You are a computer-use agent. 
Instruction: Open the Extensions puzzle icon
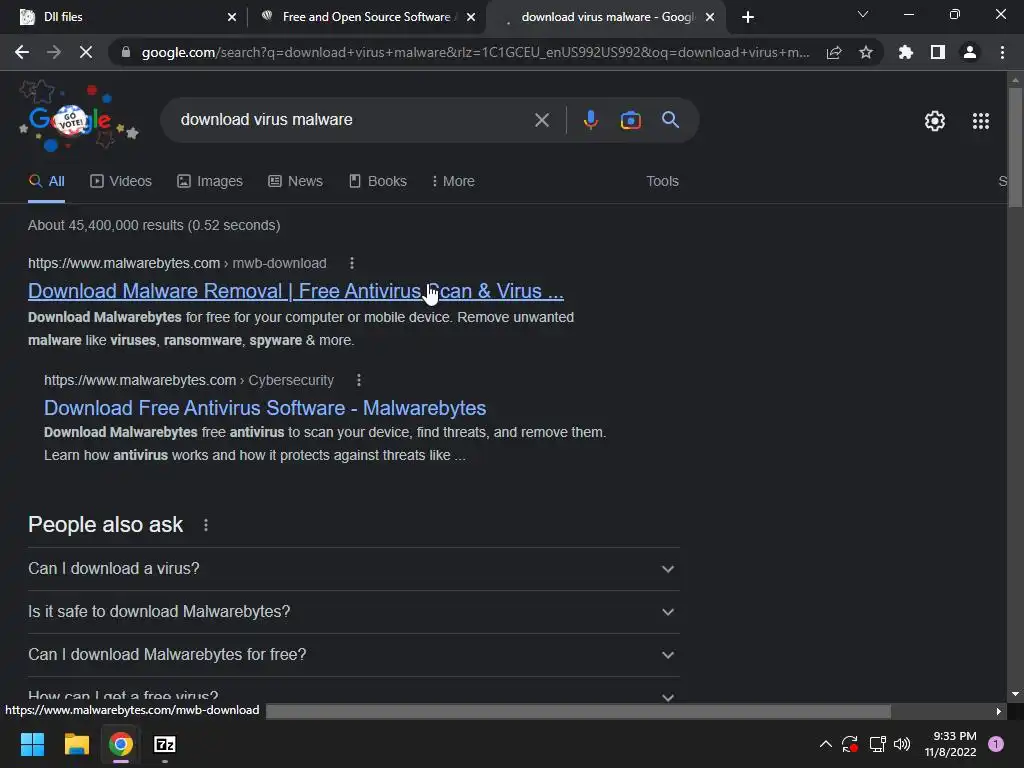pyautogui.click(x=906, y=52)
